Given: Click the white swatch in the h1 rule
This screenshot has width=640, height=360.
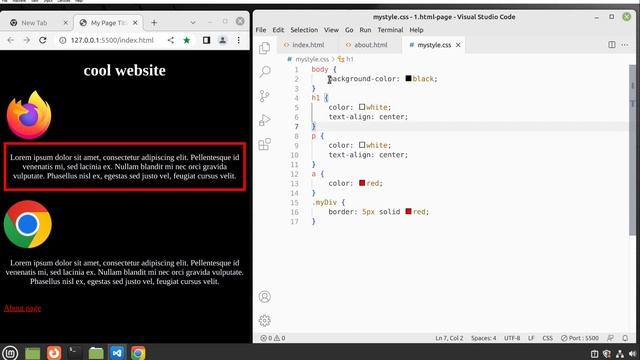Looking at the screenshot, I should pyautogui.click(x=362, y=107).
